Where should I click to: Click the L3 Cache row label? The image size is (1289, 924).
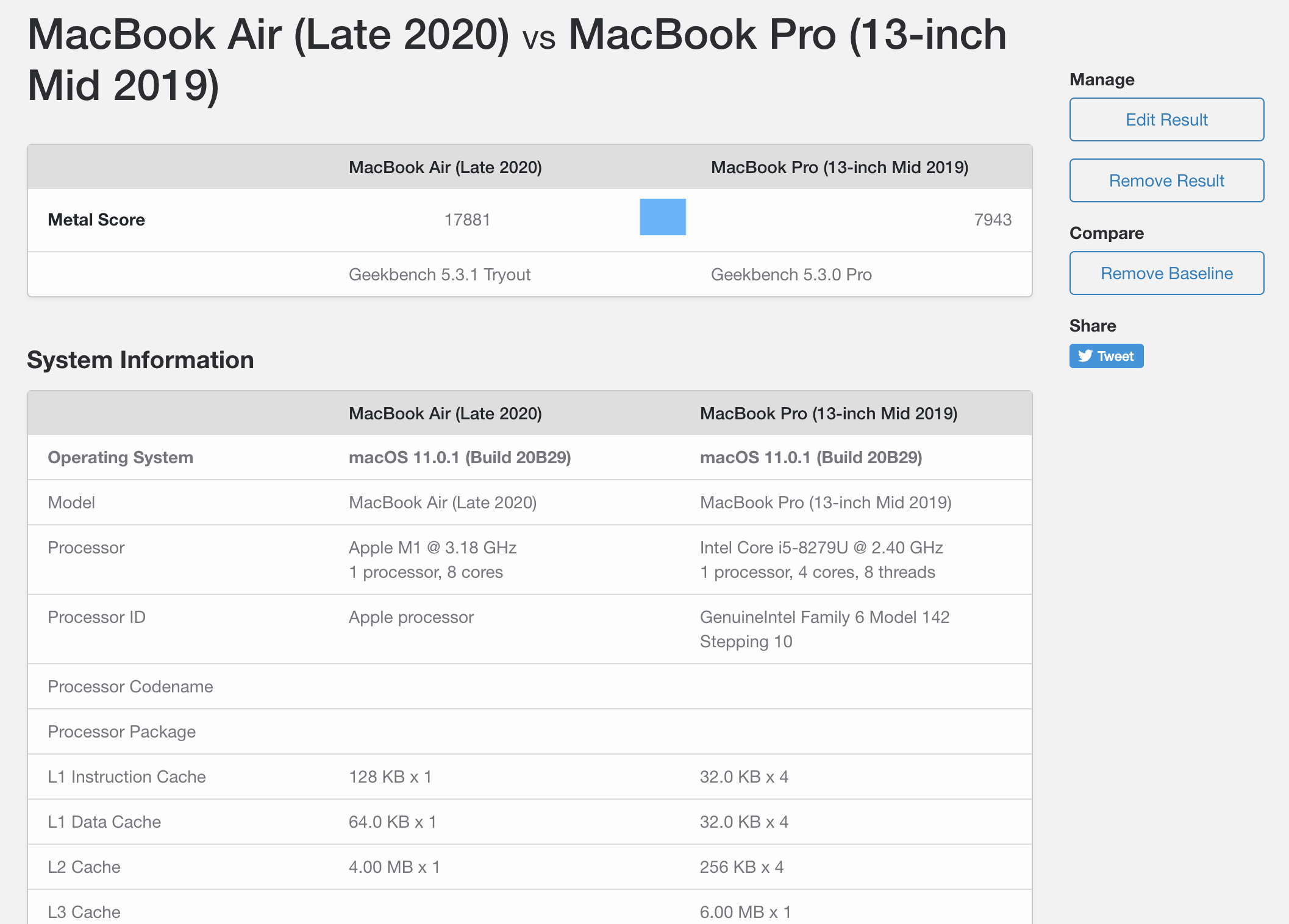coord(84,912)
